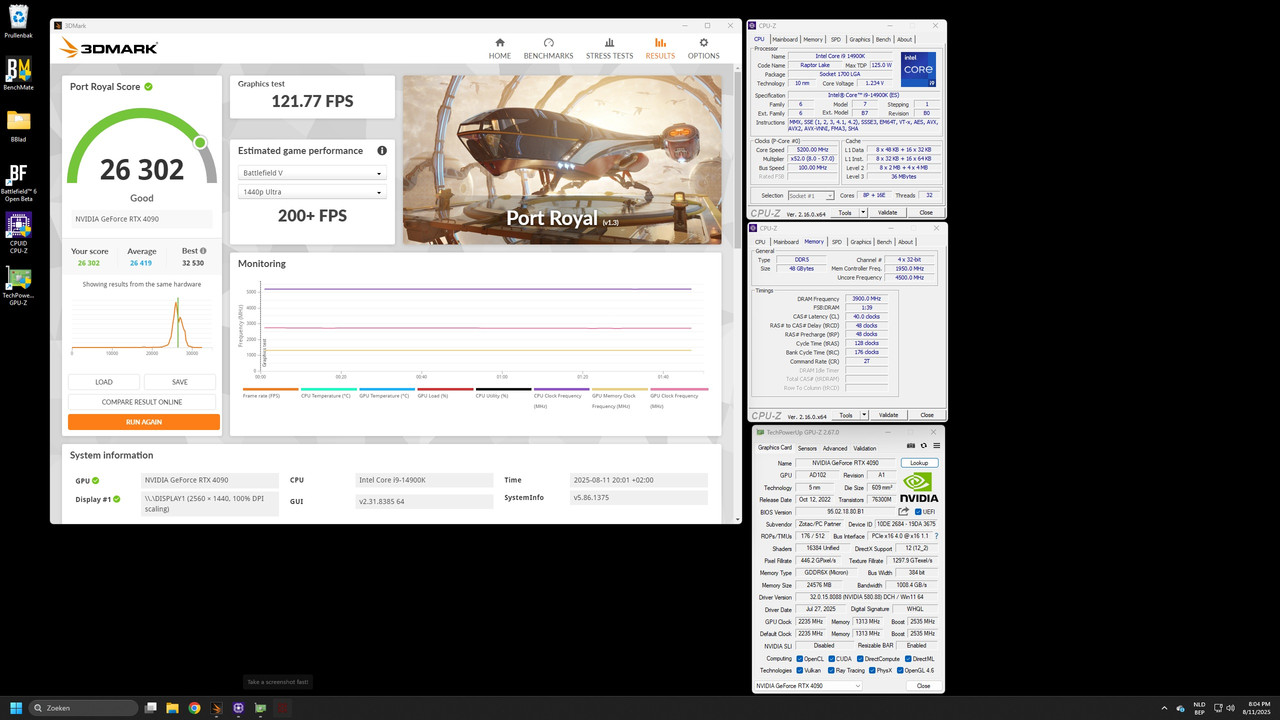Toggle the Vulkan checkbox in GPU-Z
The image size is (1280, 720).
coord(800,670)
